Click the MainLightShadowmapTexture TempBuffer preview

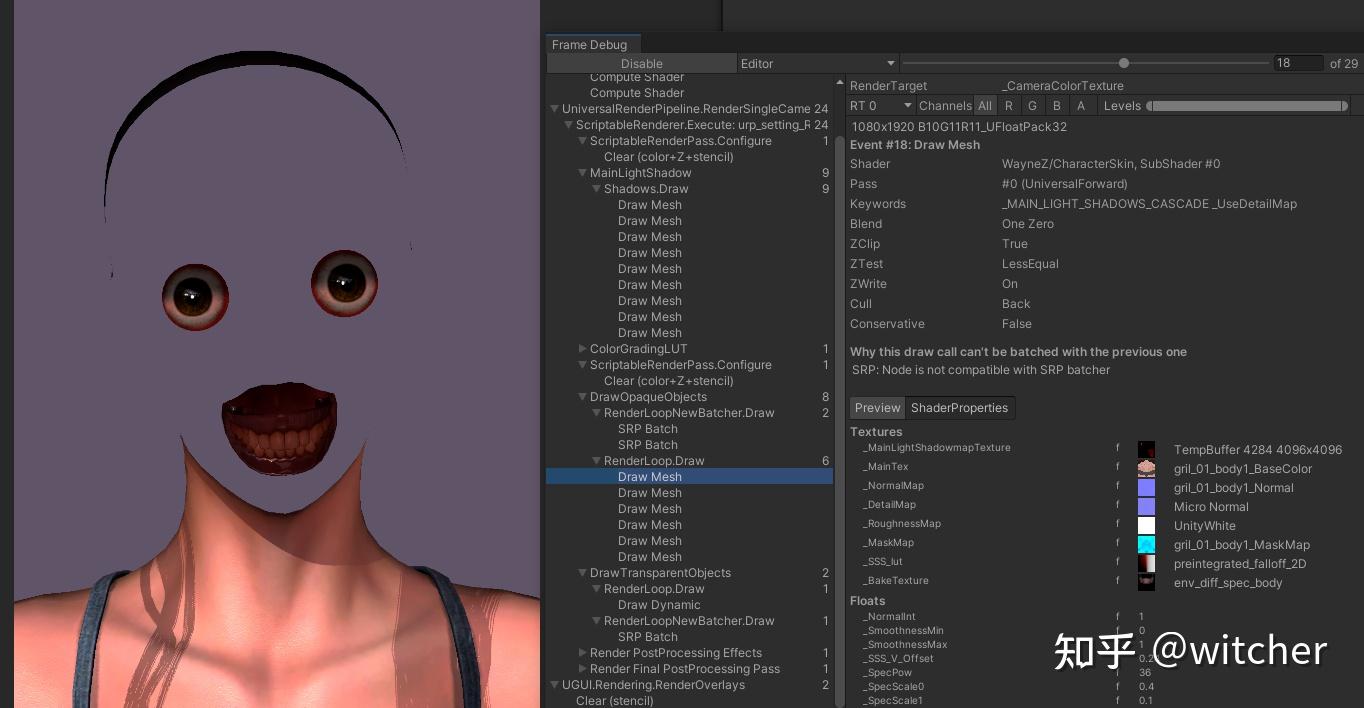[1146, 449]
